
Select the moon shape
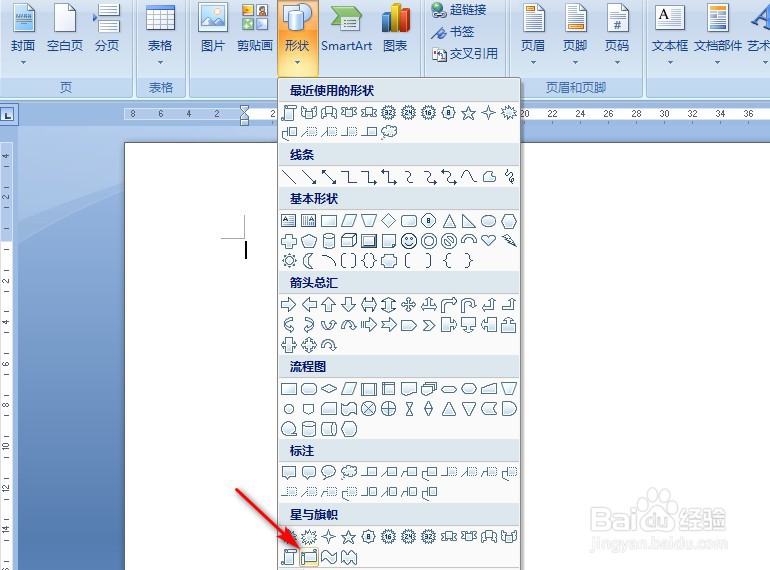pos(309,261)
